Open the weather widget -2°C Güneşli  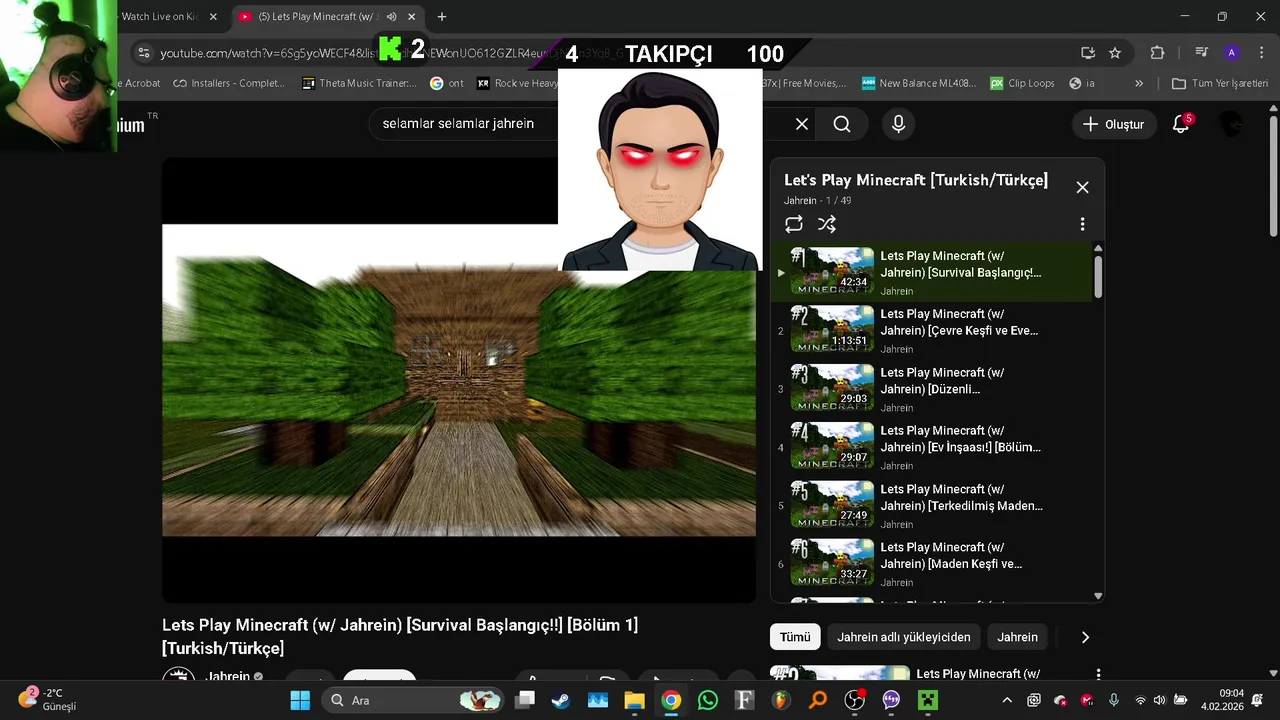[48, 699]
